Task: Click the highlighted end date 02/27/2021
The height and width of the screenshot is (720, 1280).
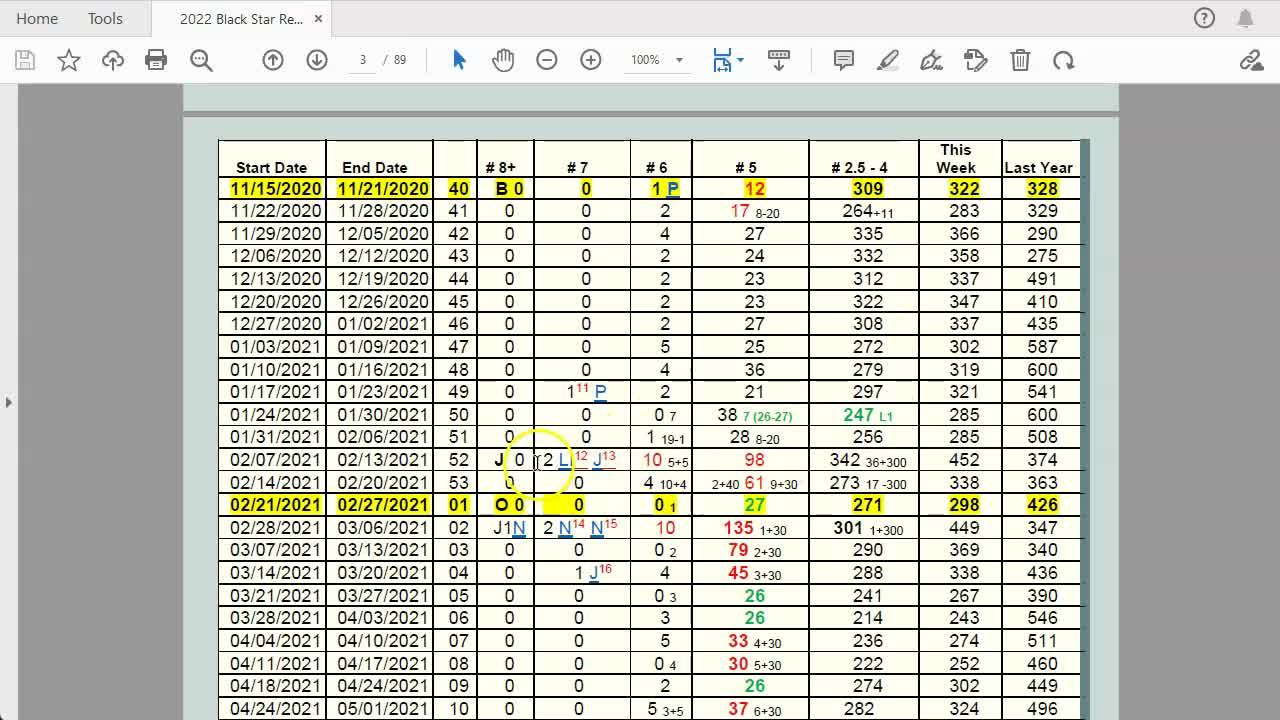Action: click(x=383, y=505)
